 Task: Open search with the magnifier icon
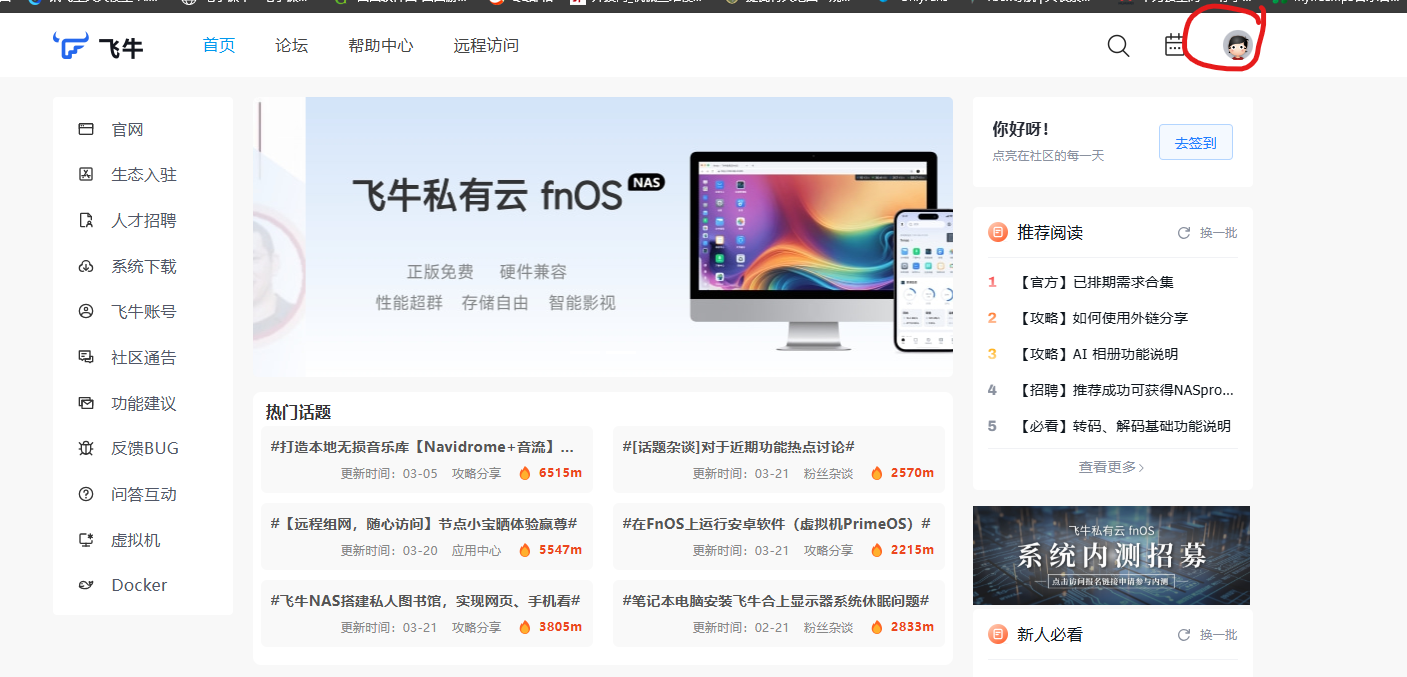click(x=1118, y=46)
